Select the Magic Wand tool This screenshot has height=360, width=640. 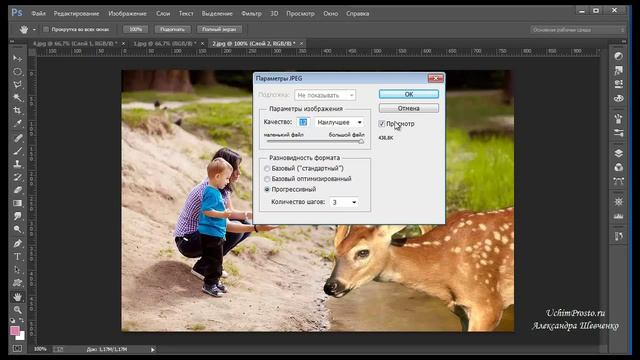[17, 98]
